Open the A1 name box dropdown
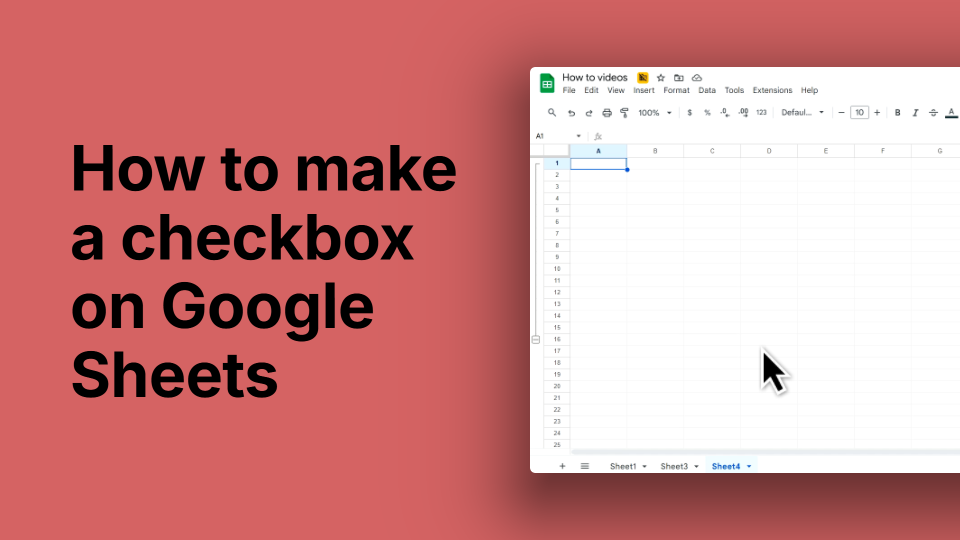 coord(578,136)
